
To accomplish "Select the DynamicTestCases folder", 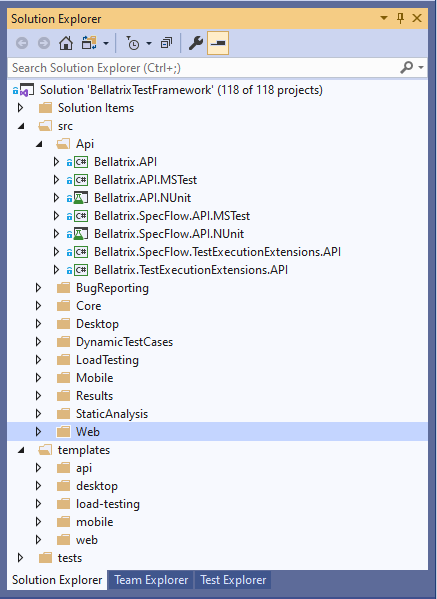I will pos(124,342).
